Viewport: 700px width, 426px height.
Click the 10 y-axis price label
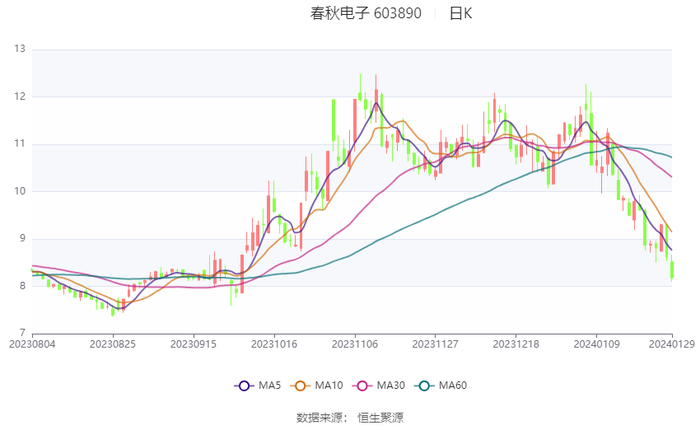tap(20, 191)
